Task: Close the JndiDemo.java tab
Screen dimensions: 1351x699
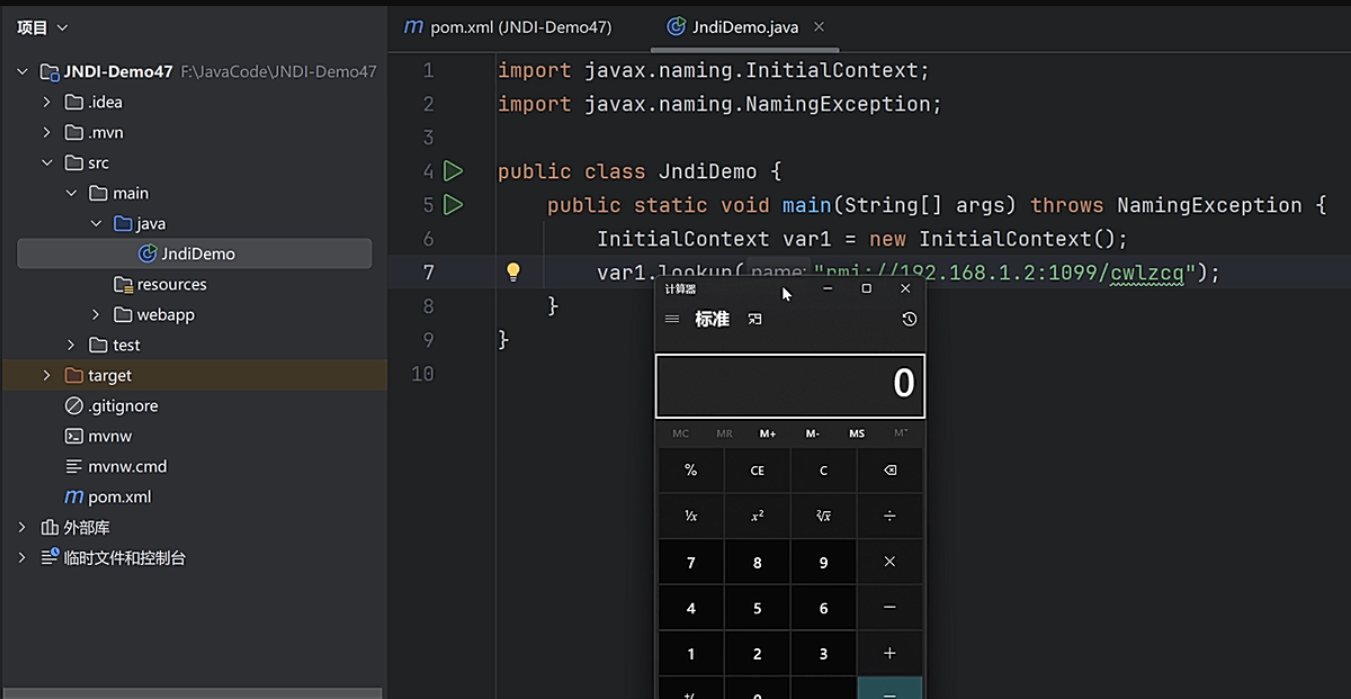Action: (819, 27)
